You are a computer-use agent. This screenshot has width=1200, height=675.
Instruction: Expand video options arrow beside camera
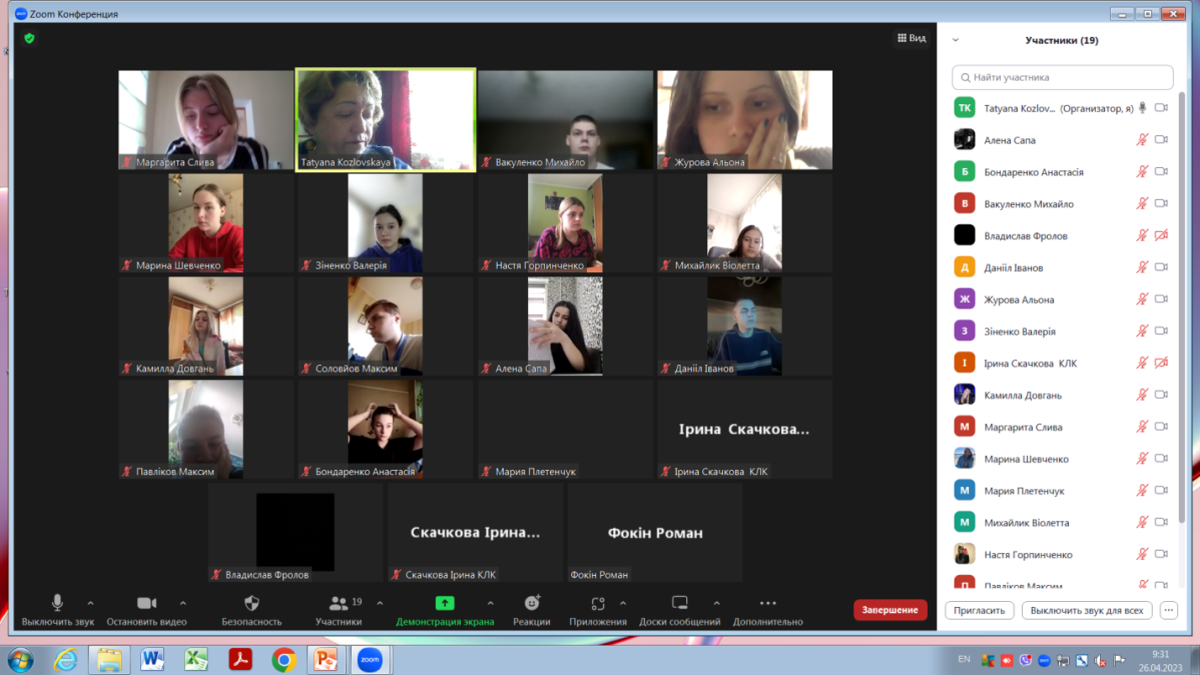coord(183,603)
